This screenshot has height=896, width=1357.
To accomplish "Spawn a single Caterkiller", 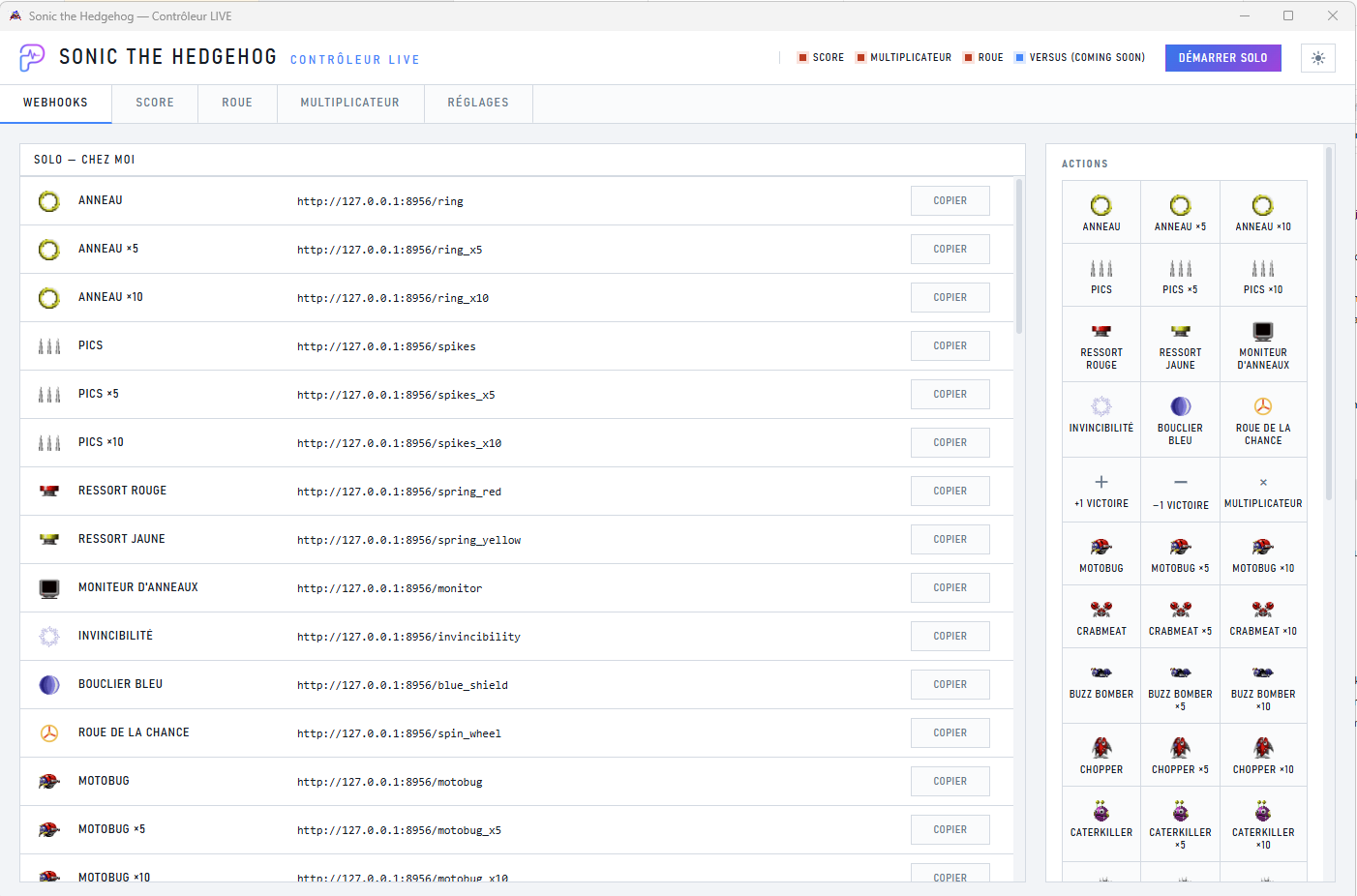I will (x=1101, y=824).
